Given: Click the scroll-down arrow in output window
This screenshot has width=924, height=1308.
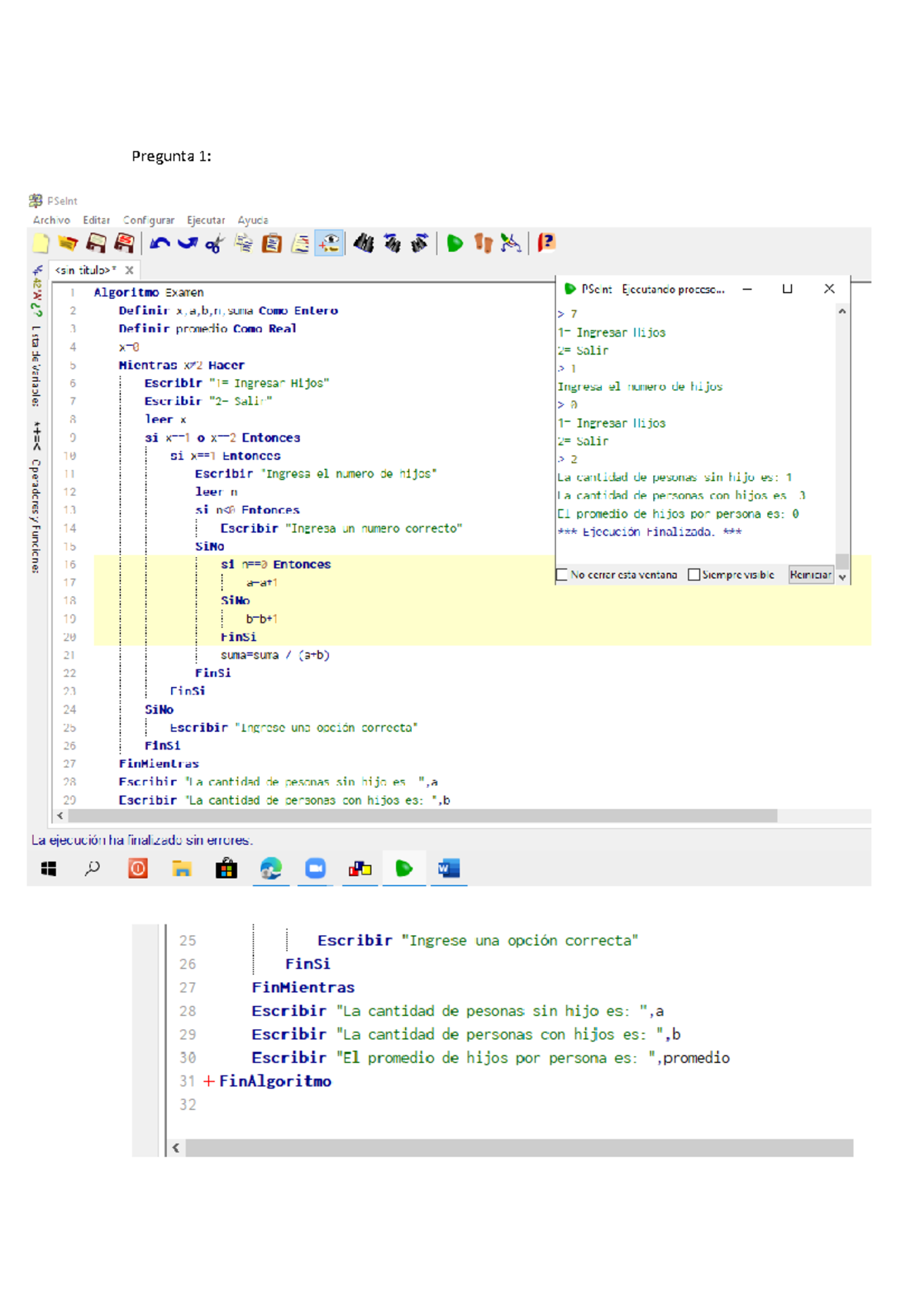Looking at the screenshot, I should (842, 576).
